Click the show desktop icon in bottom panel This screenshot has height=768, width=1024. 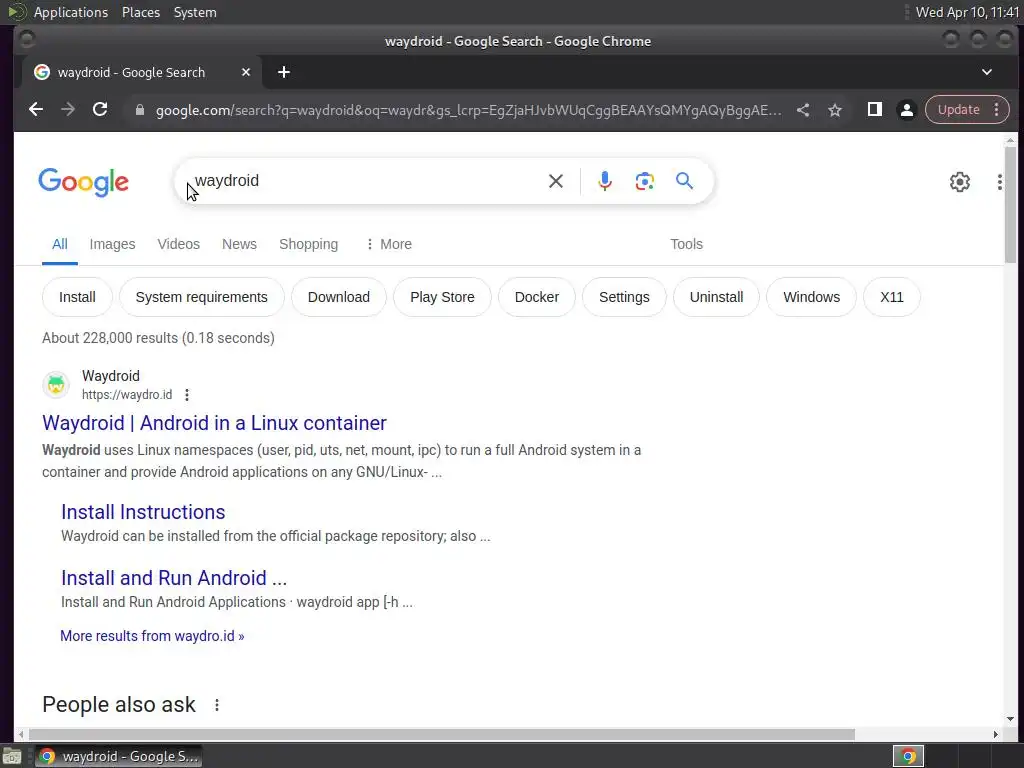click(12, 756)
